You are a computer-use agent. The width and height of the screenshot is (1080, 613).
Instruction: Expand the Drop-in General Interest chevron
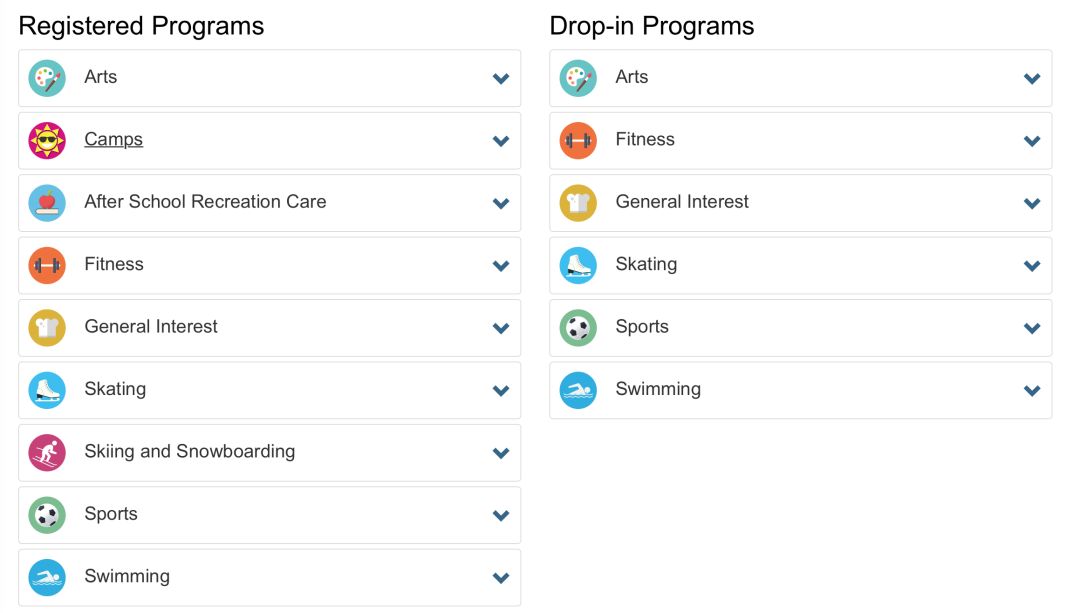pyautogui.click(x=1032, y=204)
